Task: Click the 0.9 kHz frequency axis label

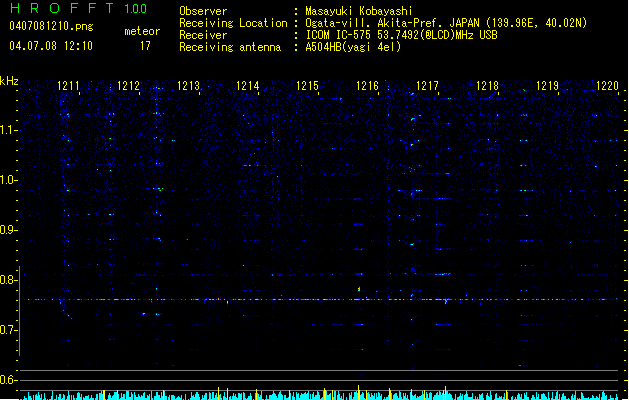Action: [x=8, y=230]
